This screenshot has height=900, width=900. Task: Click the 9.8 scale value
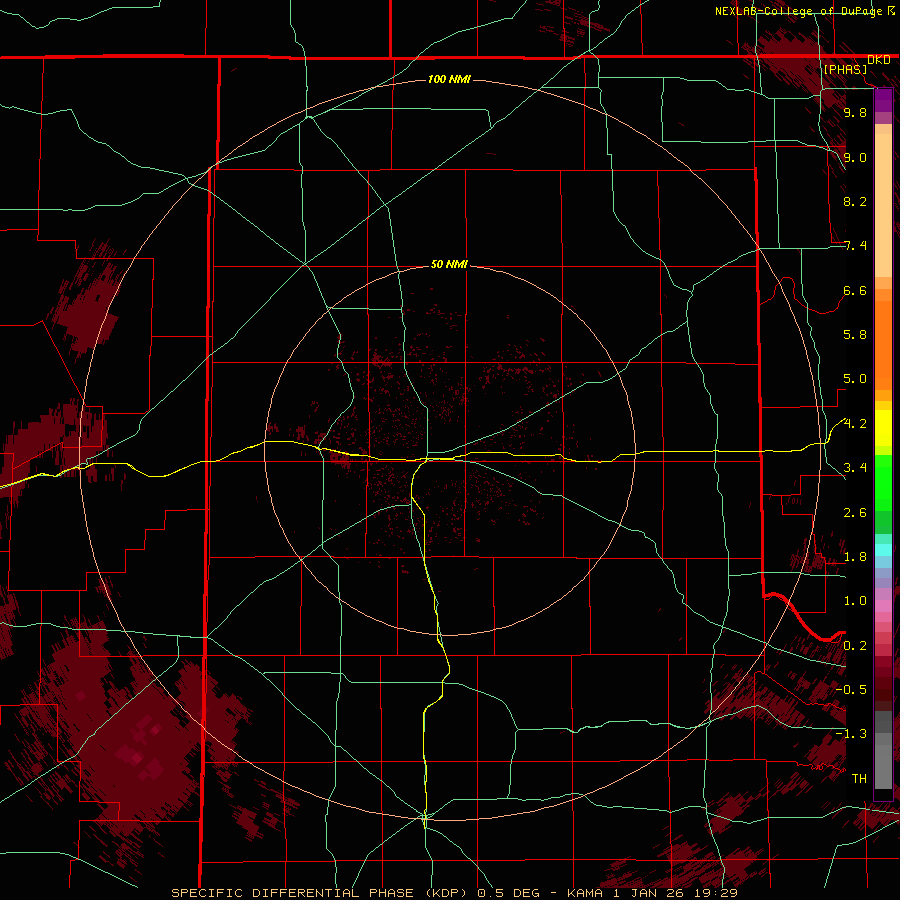[855, 112]
